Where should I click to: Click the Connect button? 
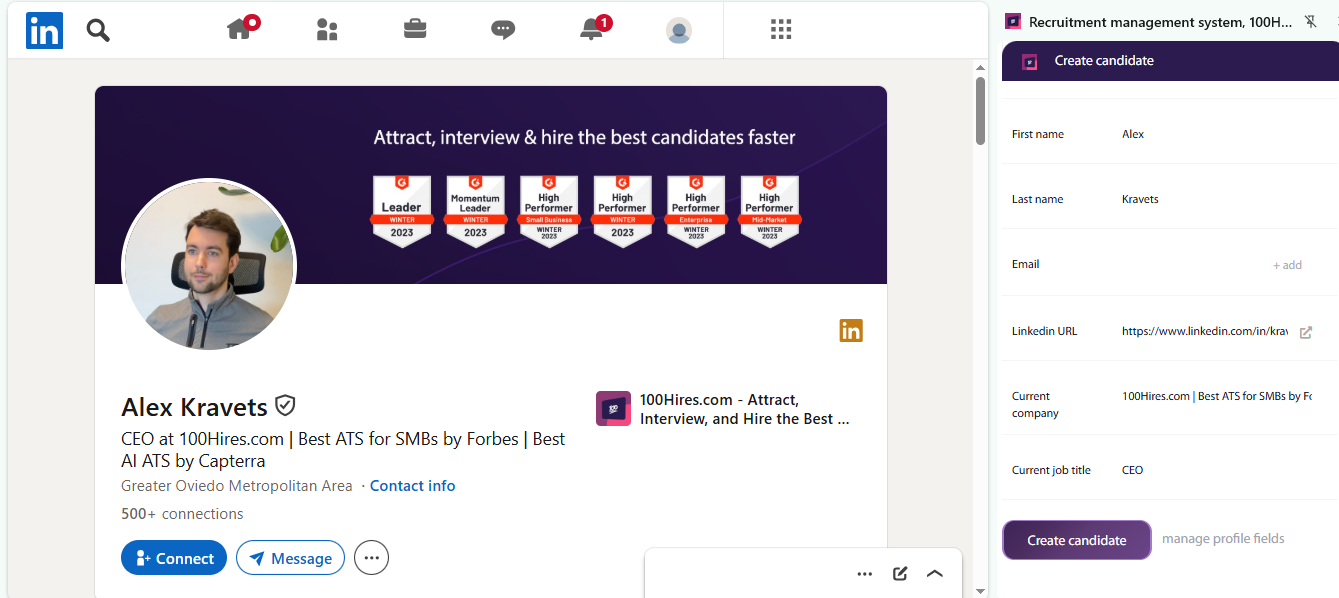click(174, 558)
